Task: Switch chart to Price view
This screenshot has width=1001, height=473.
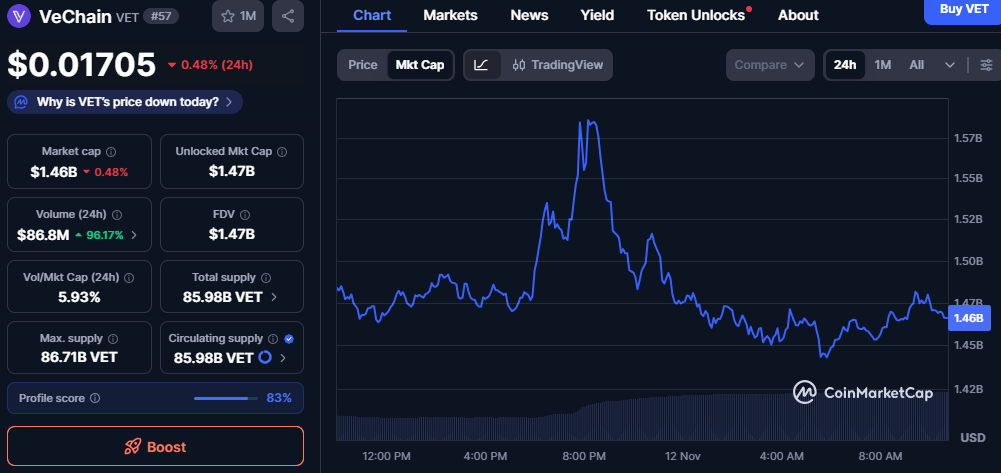Action: coord(362,65)
